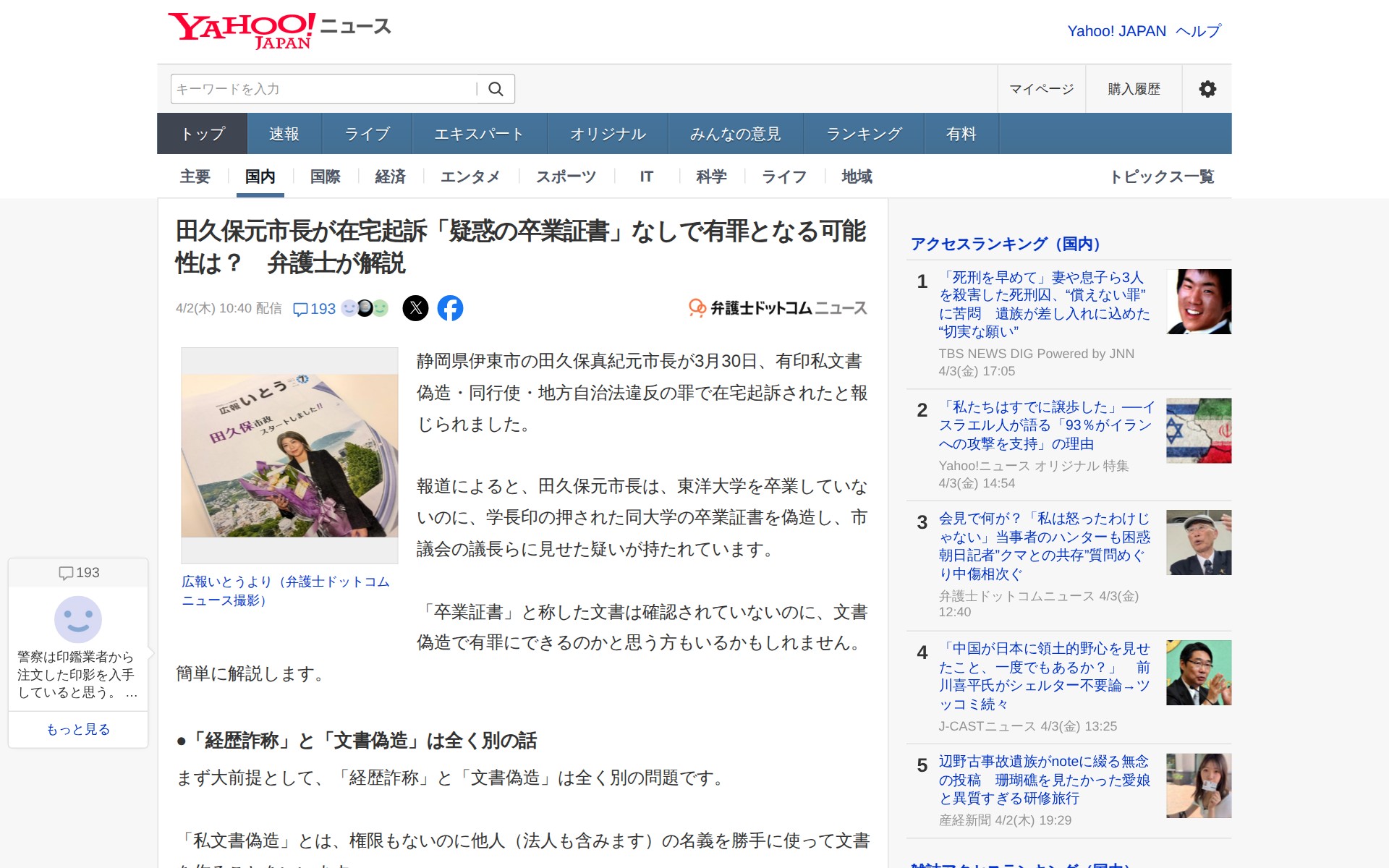
Task: Share the article on Facebook
Action: [450, 308]
